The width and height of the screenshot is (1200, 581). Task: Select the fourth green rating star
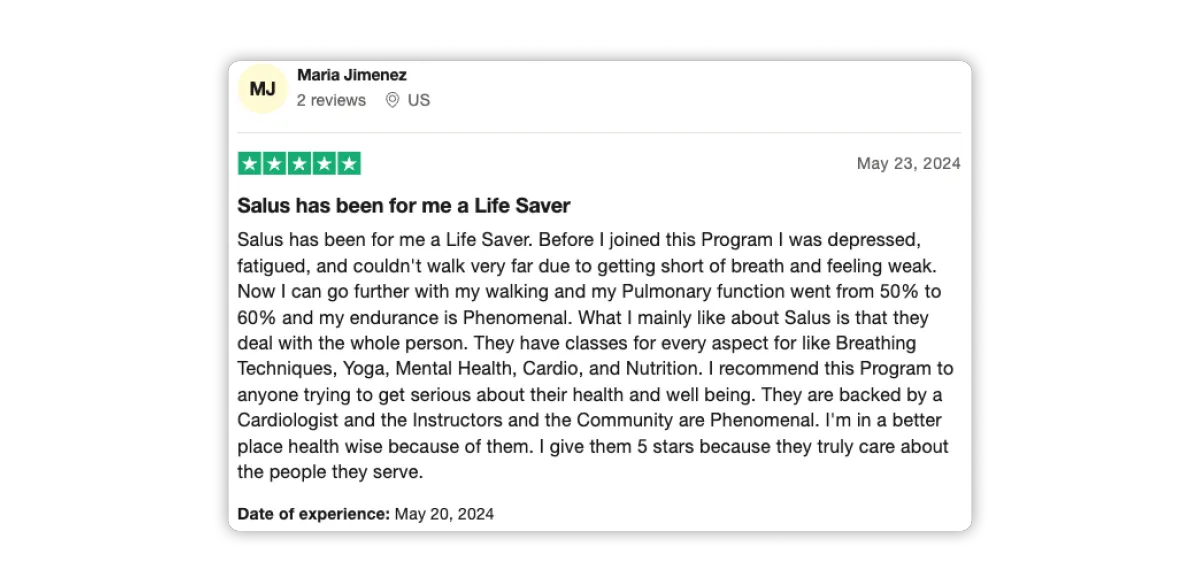pyautogui.click(x=324, y=164)
